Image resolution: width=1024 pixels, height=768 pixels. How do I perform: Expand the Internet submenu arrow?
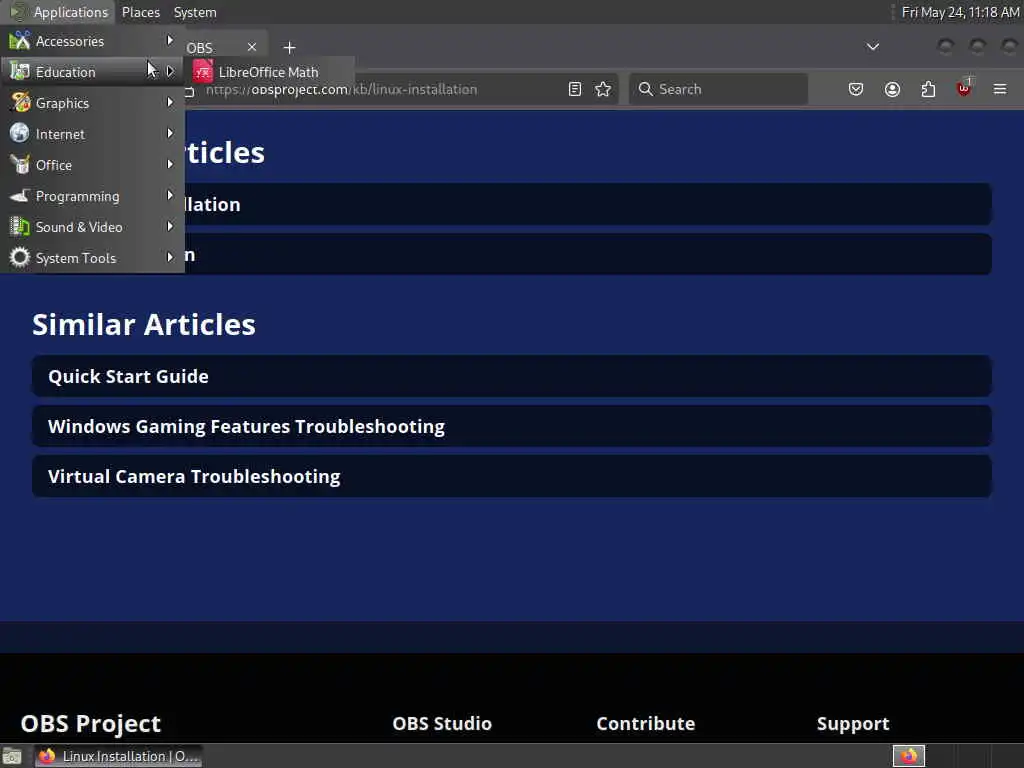pos(170,133)
